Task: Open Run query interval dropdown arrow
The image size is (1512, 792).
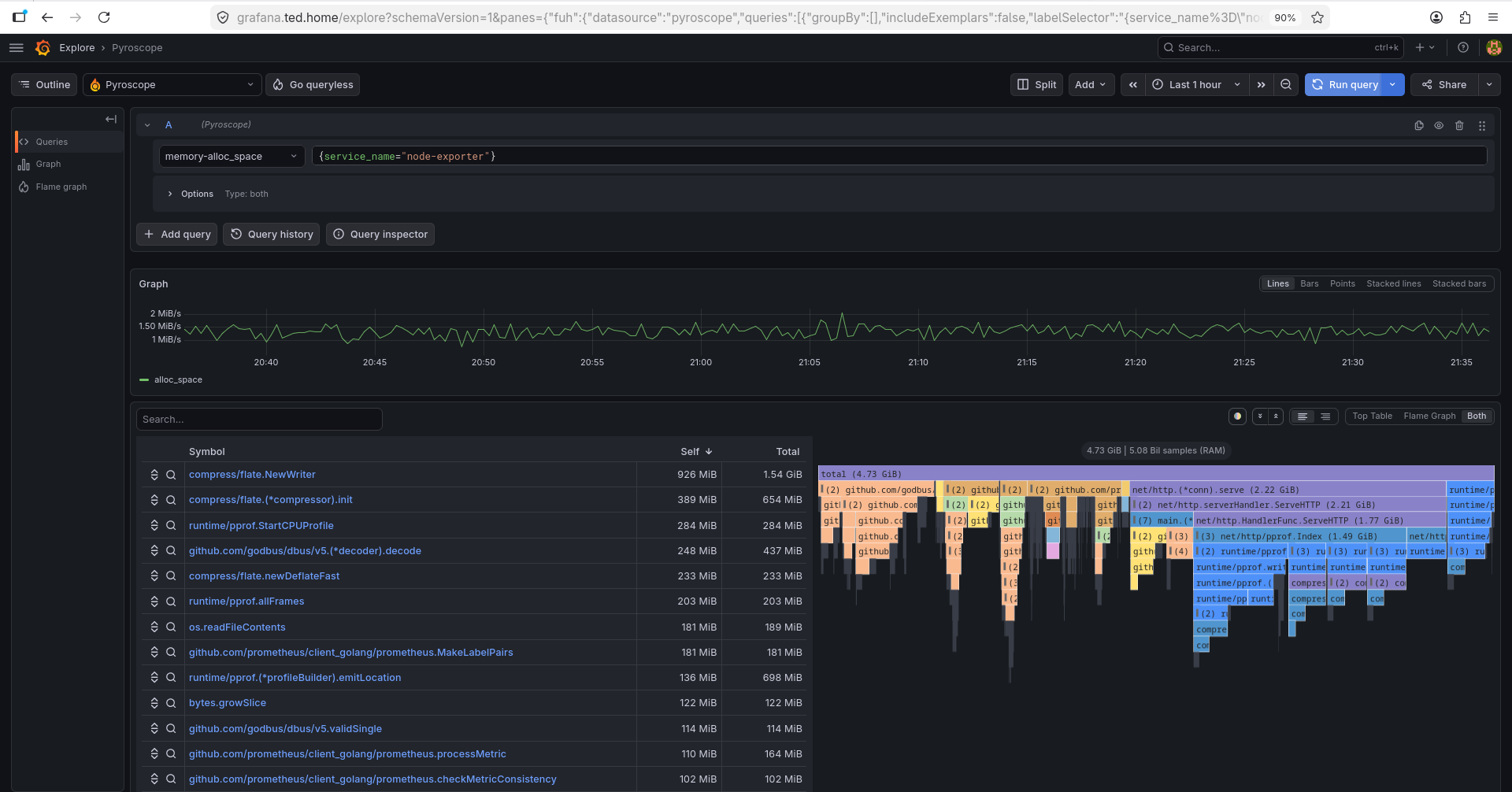Action: tap(1393, 85)
